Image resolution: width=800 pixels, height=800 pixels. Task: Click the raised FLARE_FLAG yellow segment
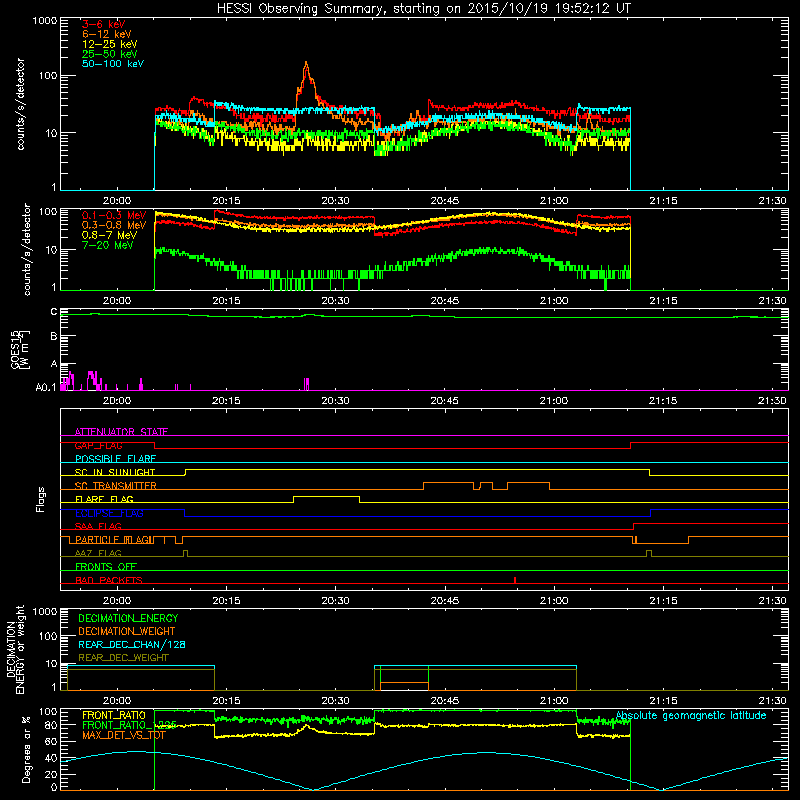pyautogui.click(x=327, y=496)
